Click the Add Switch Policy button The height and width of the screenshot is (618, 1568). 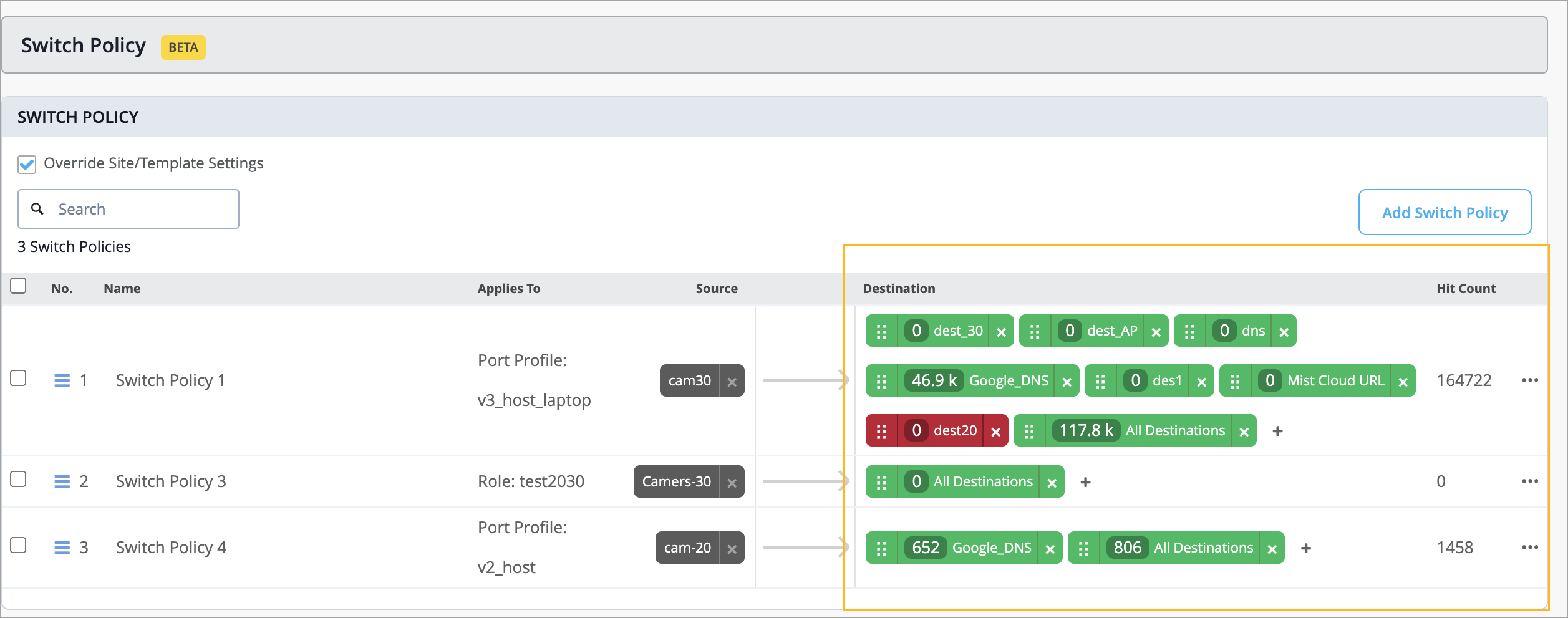pos(1445,212)
